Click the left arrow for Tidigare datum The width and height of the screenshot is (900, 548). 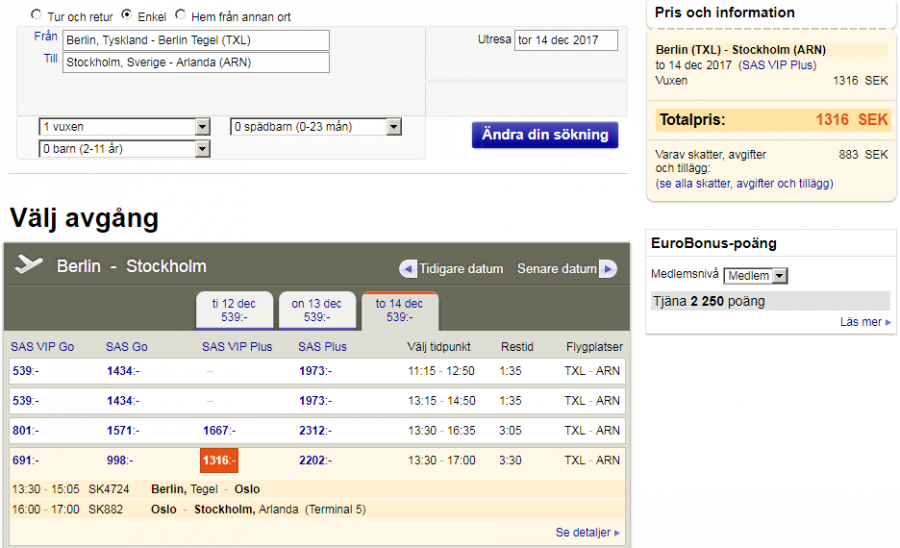[408, 269]
